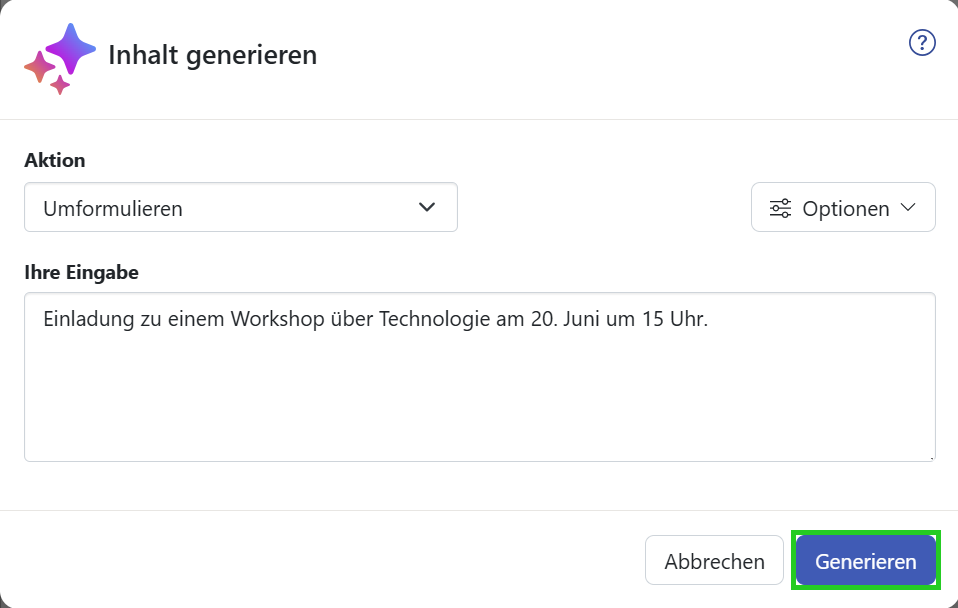Expand Optionen using its chevron arrow
Image resolution: width=958 pixels, height=608 pixels.
click(x=908, y=207)
